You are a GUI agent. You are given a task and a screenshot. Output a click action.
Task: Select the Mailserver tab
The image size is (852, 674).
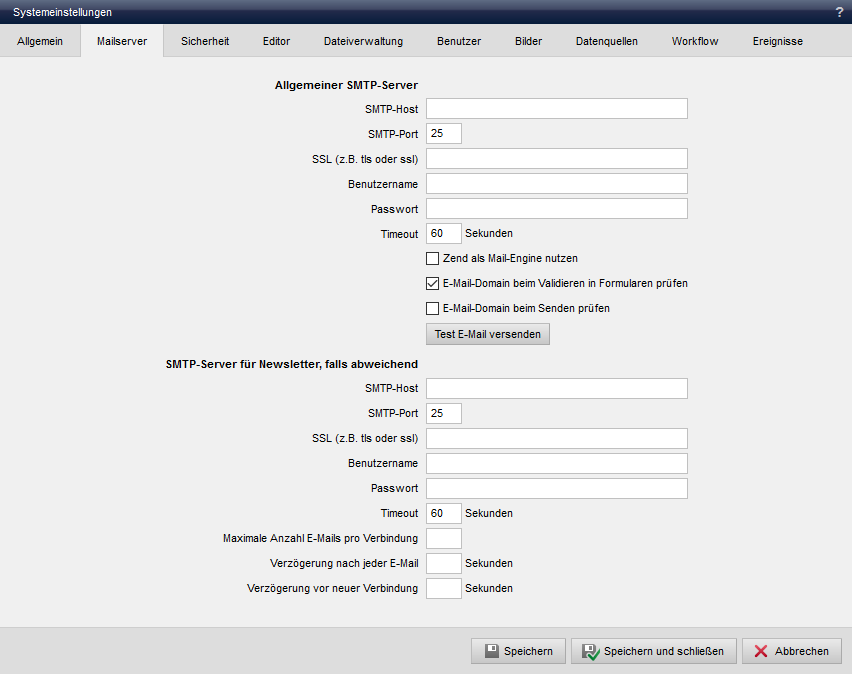point(122,41)
